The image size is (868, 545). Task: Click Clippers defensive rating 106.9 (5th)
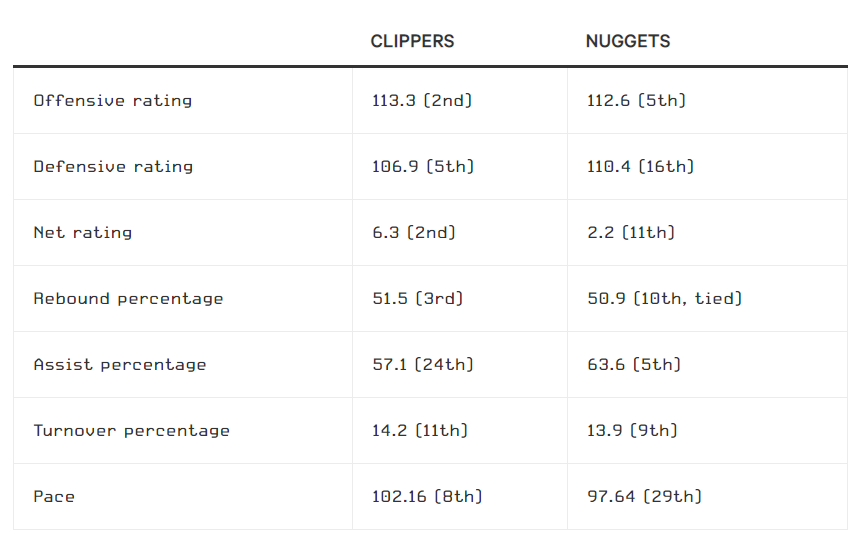[422, 166]
